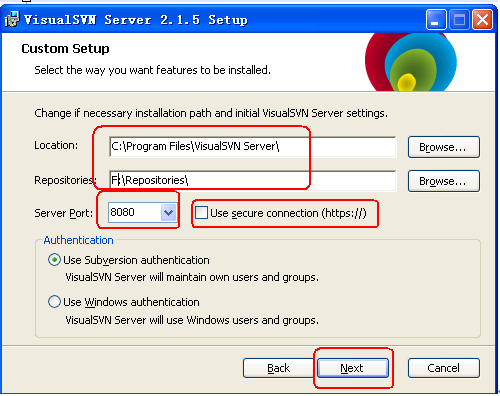
Task: Go to the Next setup step
Action: [353, 368]
